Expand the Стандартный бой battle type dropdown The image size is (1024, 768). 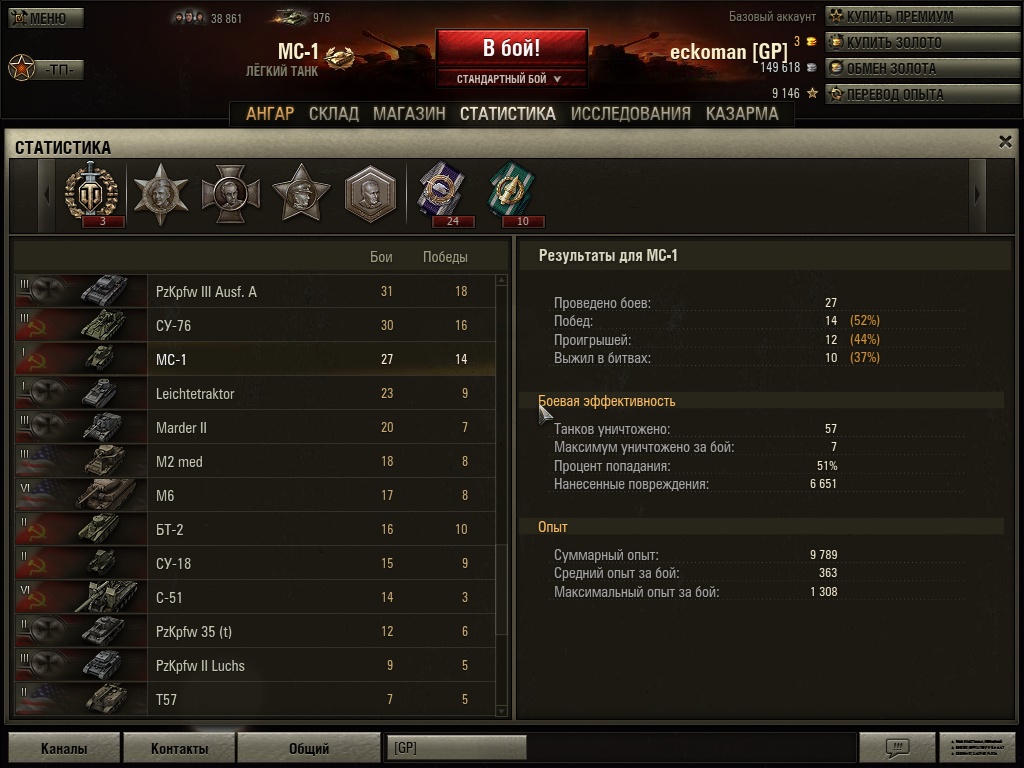pos(511,79)
